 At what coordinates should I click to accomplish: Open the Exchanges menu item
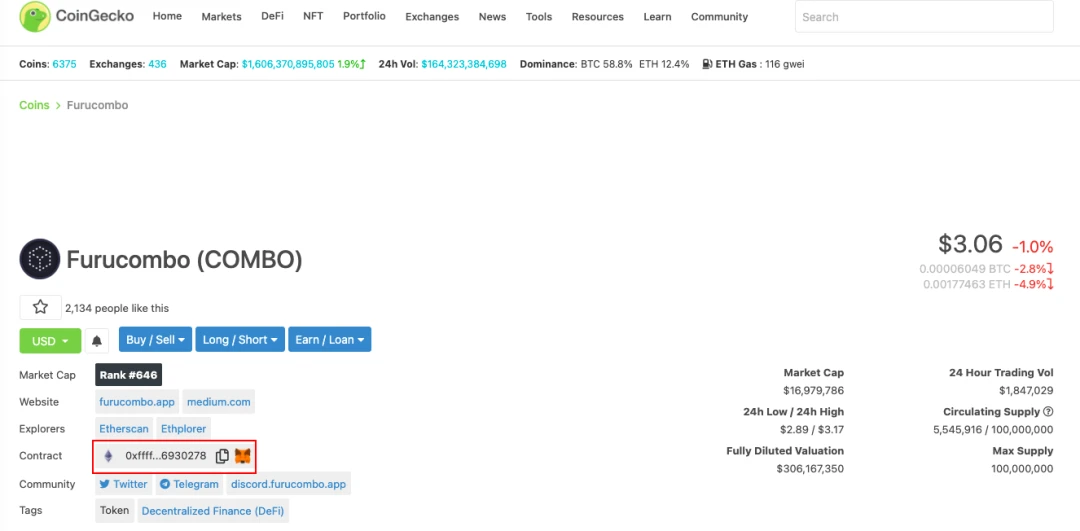(x=432, y=17)
